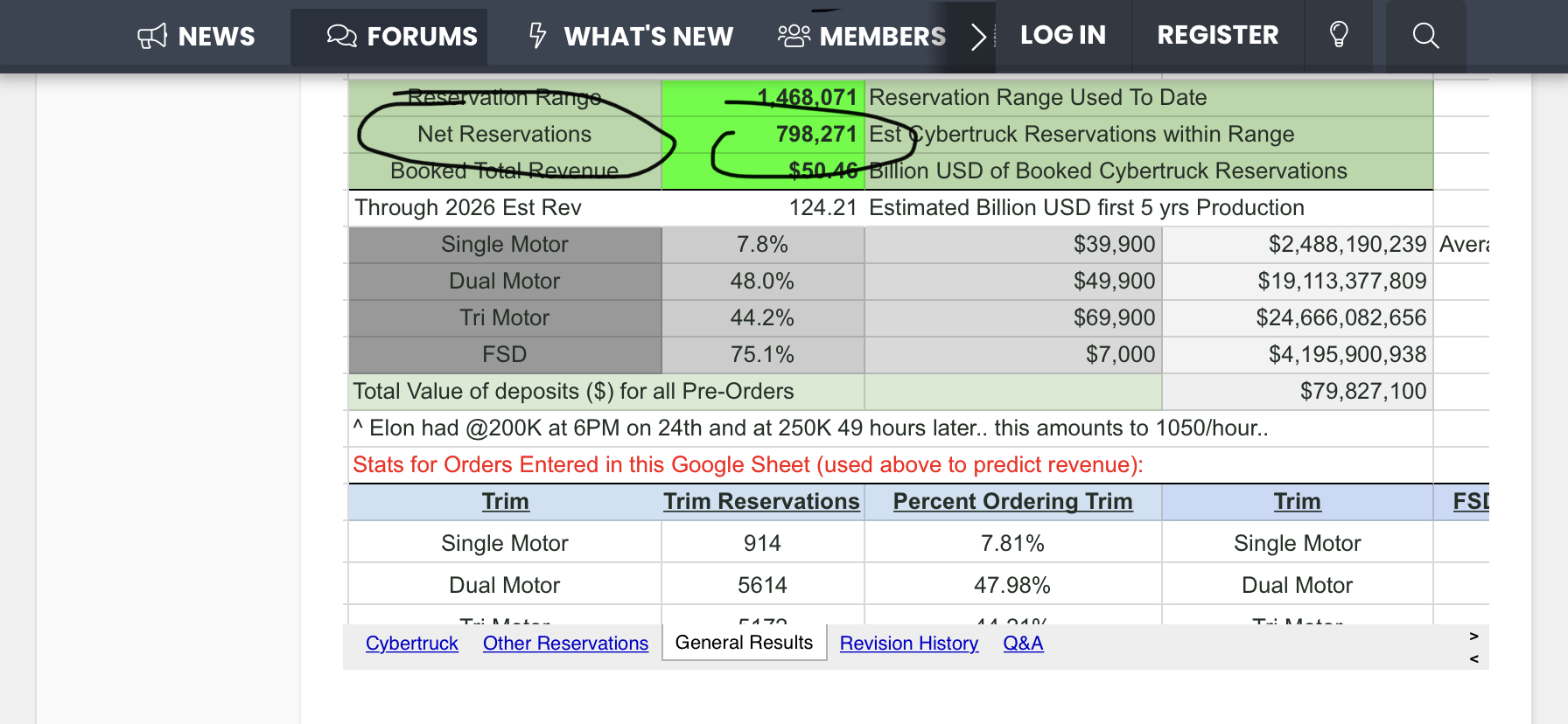Select the $24,666,082,656 revenue cell

click(x=1298, y=318)
